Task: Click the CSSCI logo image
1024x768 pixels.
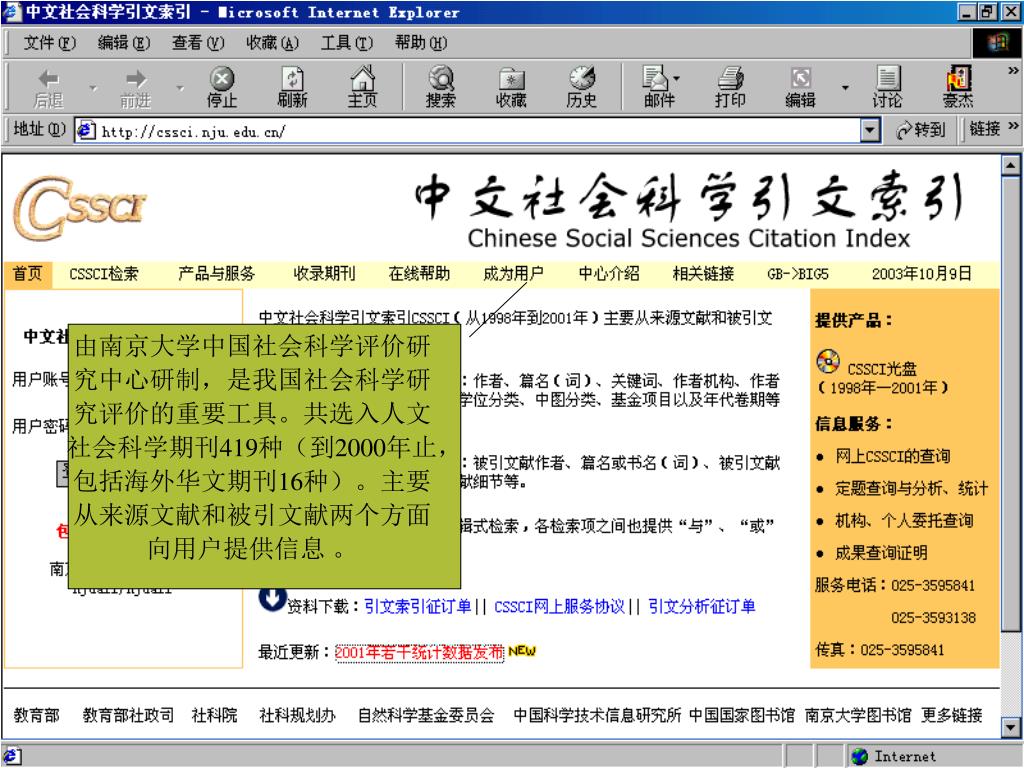Action: (x=80, y=208)
